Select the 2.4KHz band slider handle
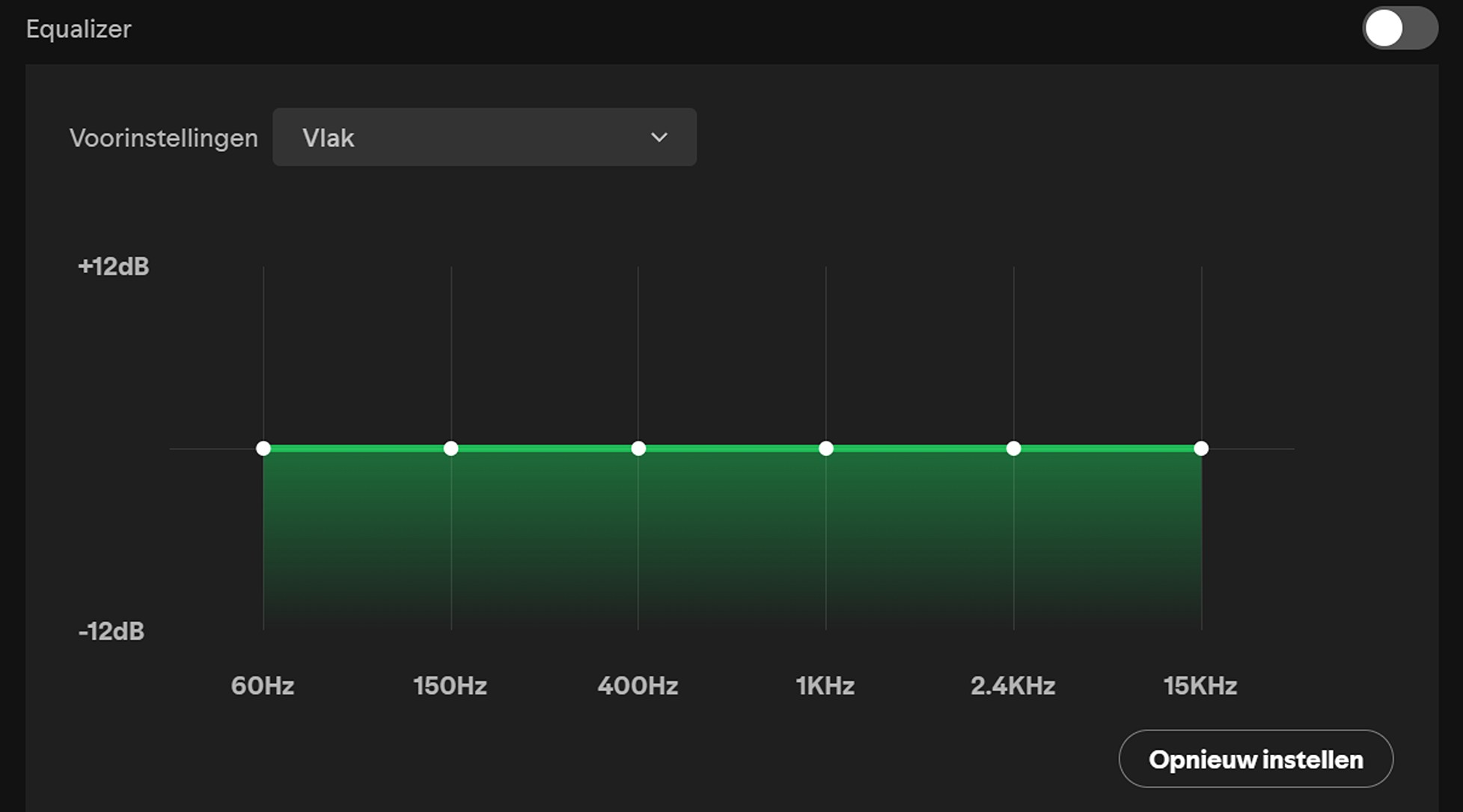Screen dimensions: 1463x812 1013,448
